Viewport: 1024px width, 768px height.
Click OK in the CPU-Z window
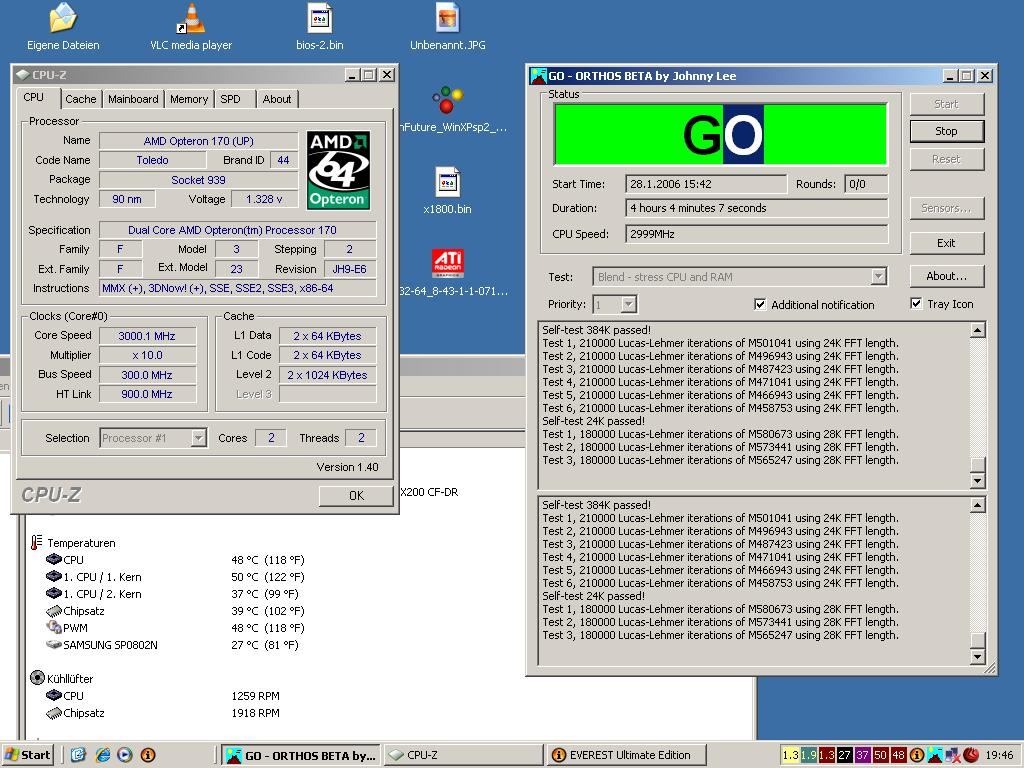356,496
